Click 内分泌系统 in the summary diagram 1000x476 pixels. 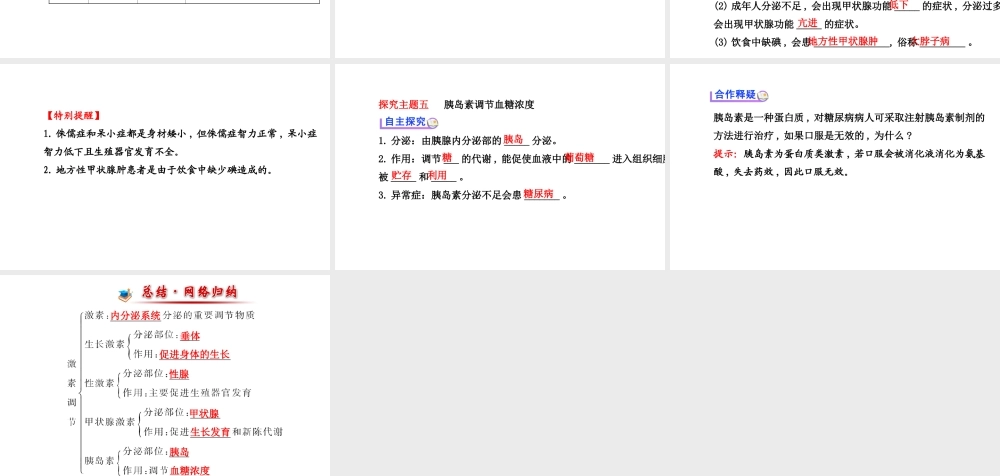pyautogui.click(x=135, y=315)
